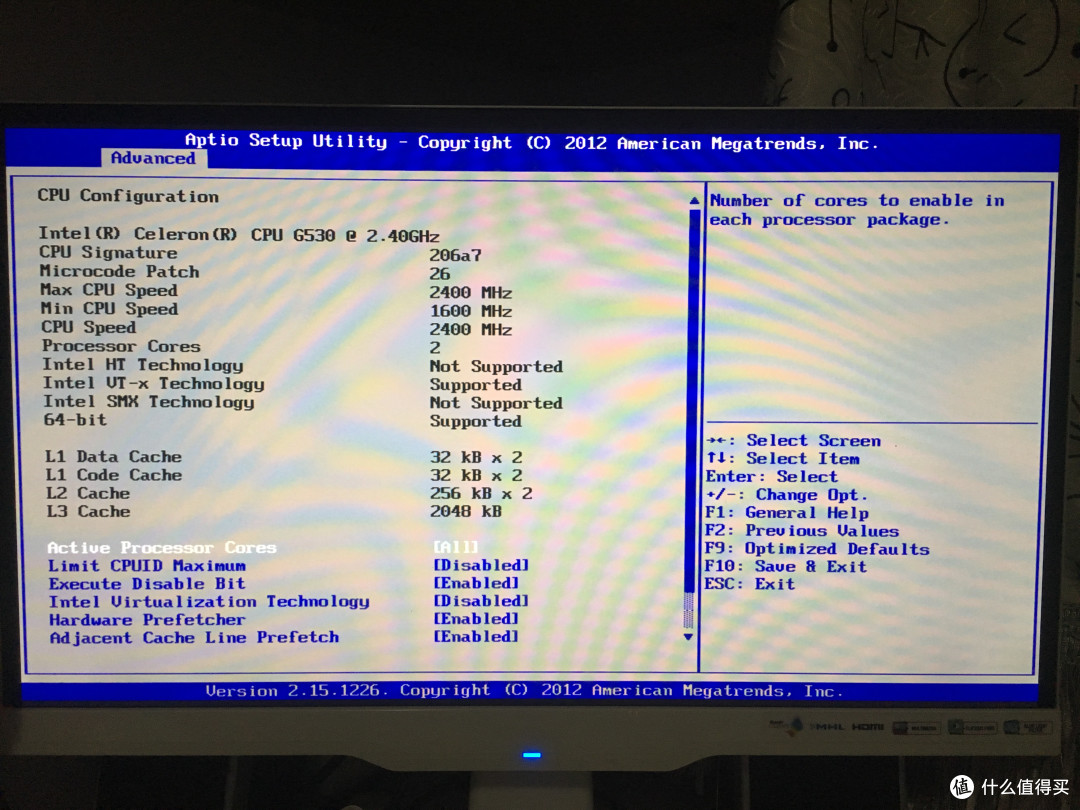Open the [All] value for Active Processor Cores
Viewport: 1080px width, 810px height.
click(455, 547)
